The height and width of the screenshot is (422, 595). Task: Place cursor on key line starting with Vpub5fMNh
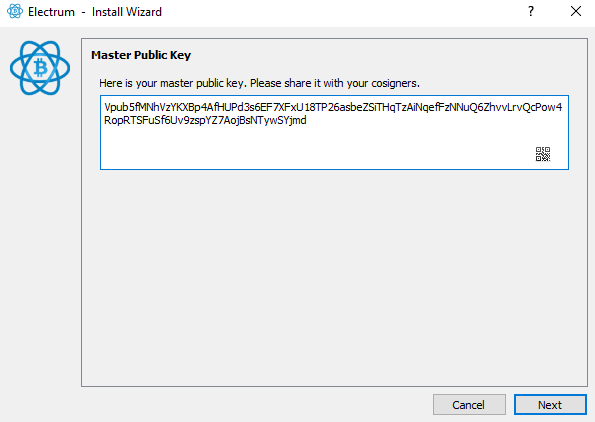(333, 107)
